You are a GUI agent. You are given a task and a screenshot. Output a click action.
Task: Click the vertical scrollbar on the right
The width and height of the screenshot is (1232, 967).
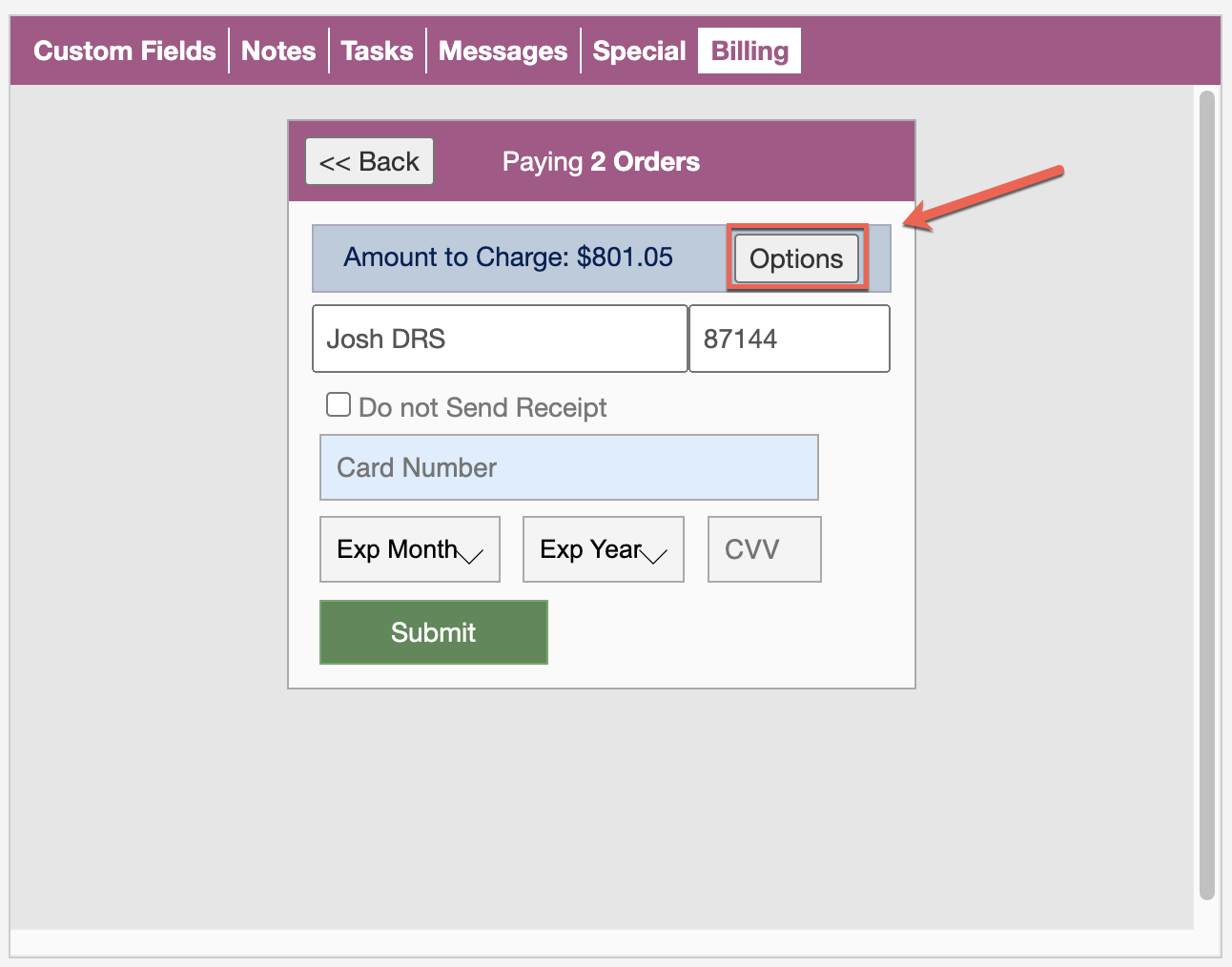point(1207,496)
